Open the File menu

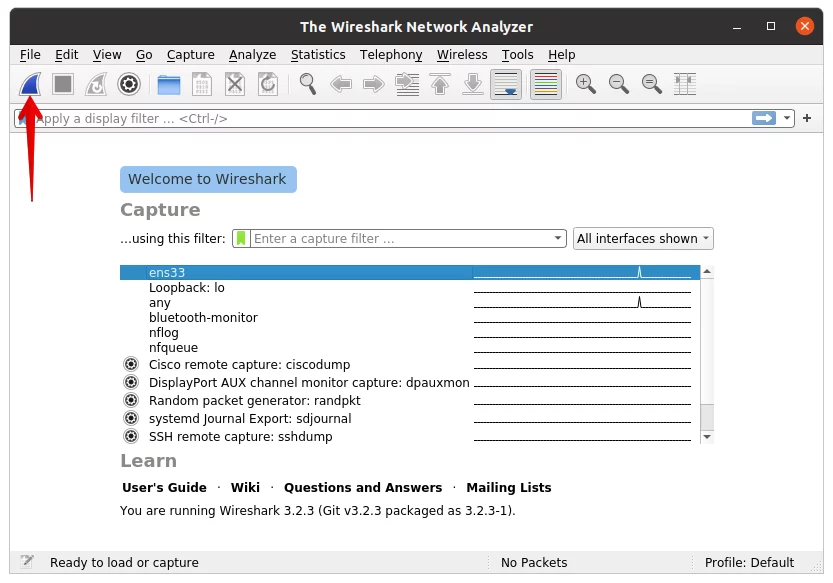[30, 55]
